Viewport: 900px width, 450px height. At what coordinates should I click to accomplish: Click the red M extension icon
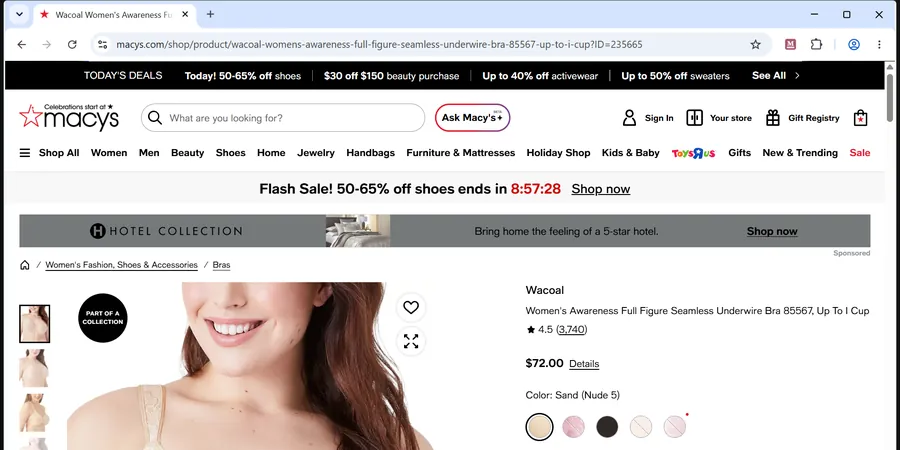pos(790,44)
